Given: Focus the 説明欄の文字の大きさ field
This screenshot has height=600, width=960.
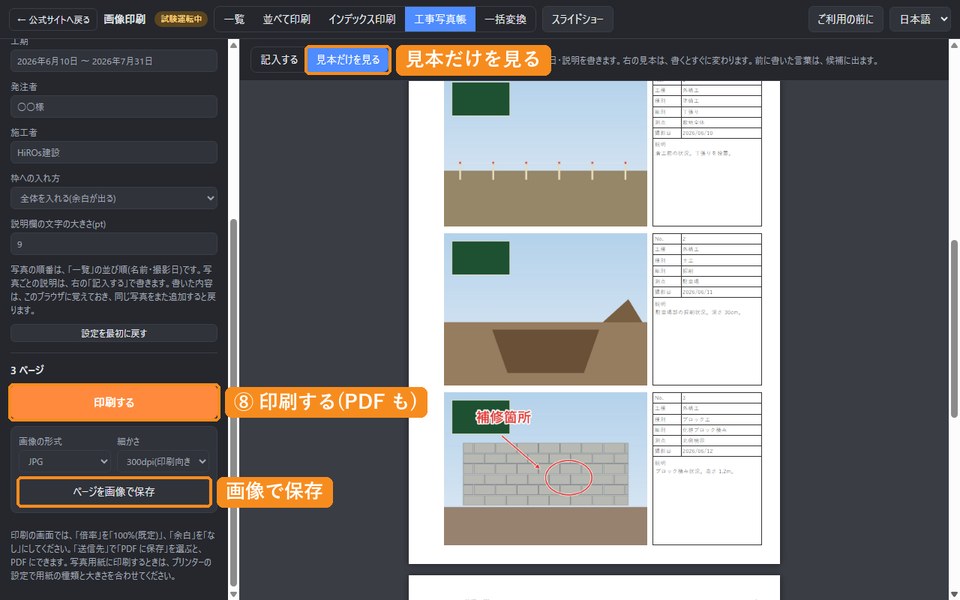Looking at the screenshot, I should [114, 244].
